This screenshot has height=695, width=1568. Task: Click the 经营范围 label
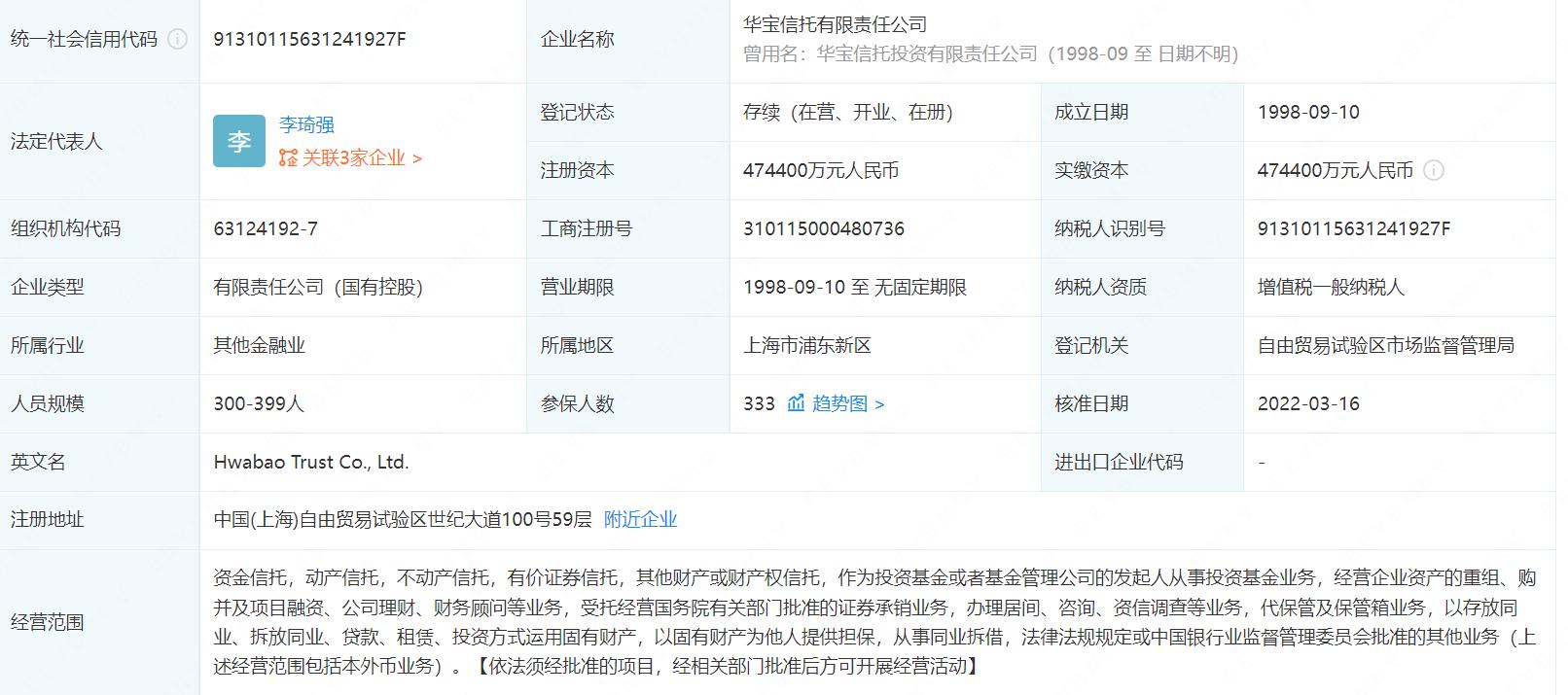(x=48, y=622)
